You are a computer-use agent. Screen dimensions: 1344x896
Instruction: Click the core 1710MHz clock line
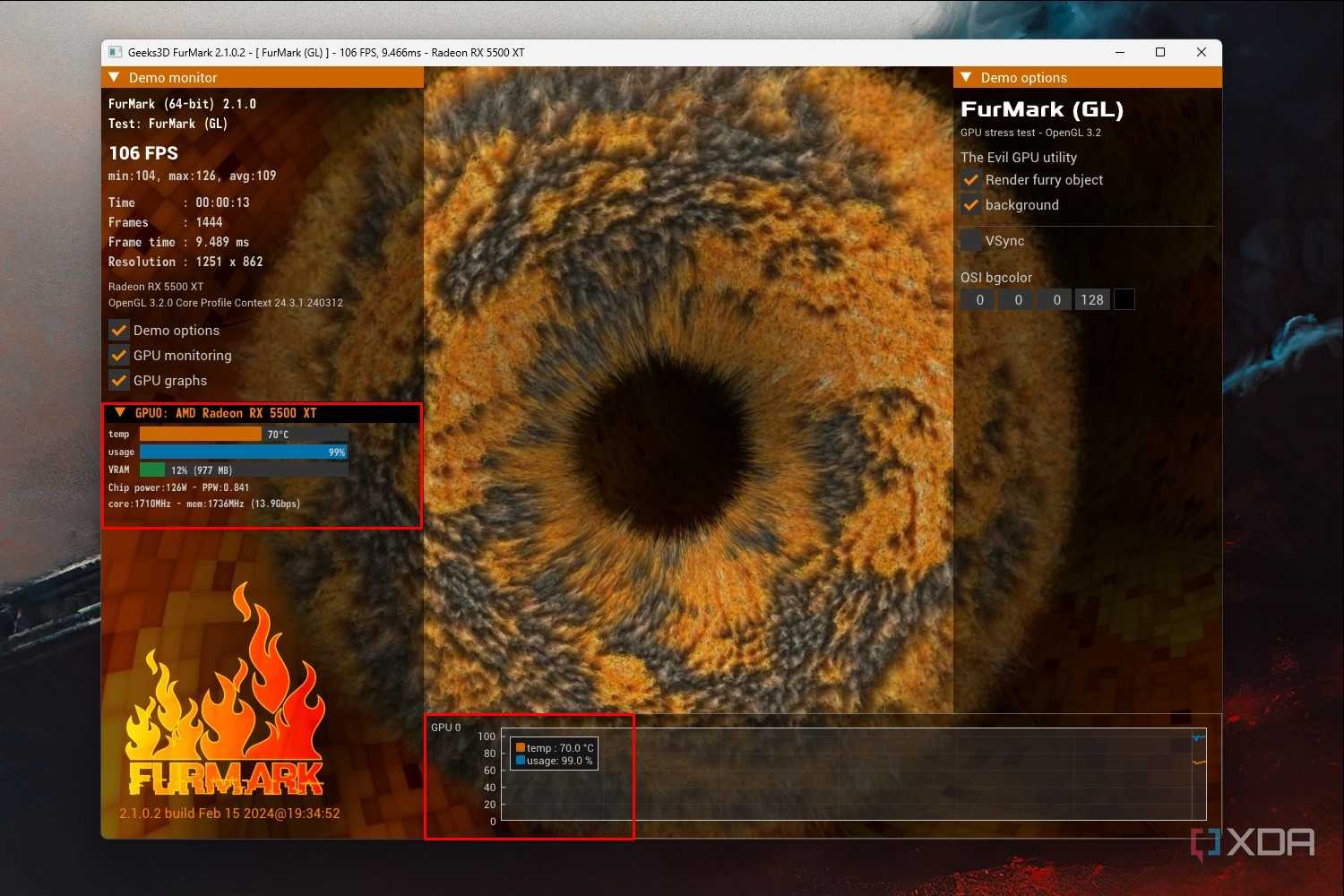coord(204,504)
